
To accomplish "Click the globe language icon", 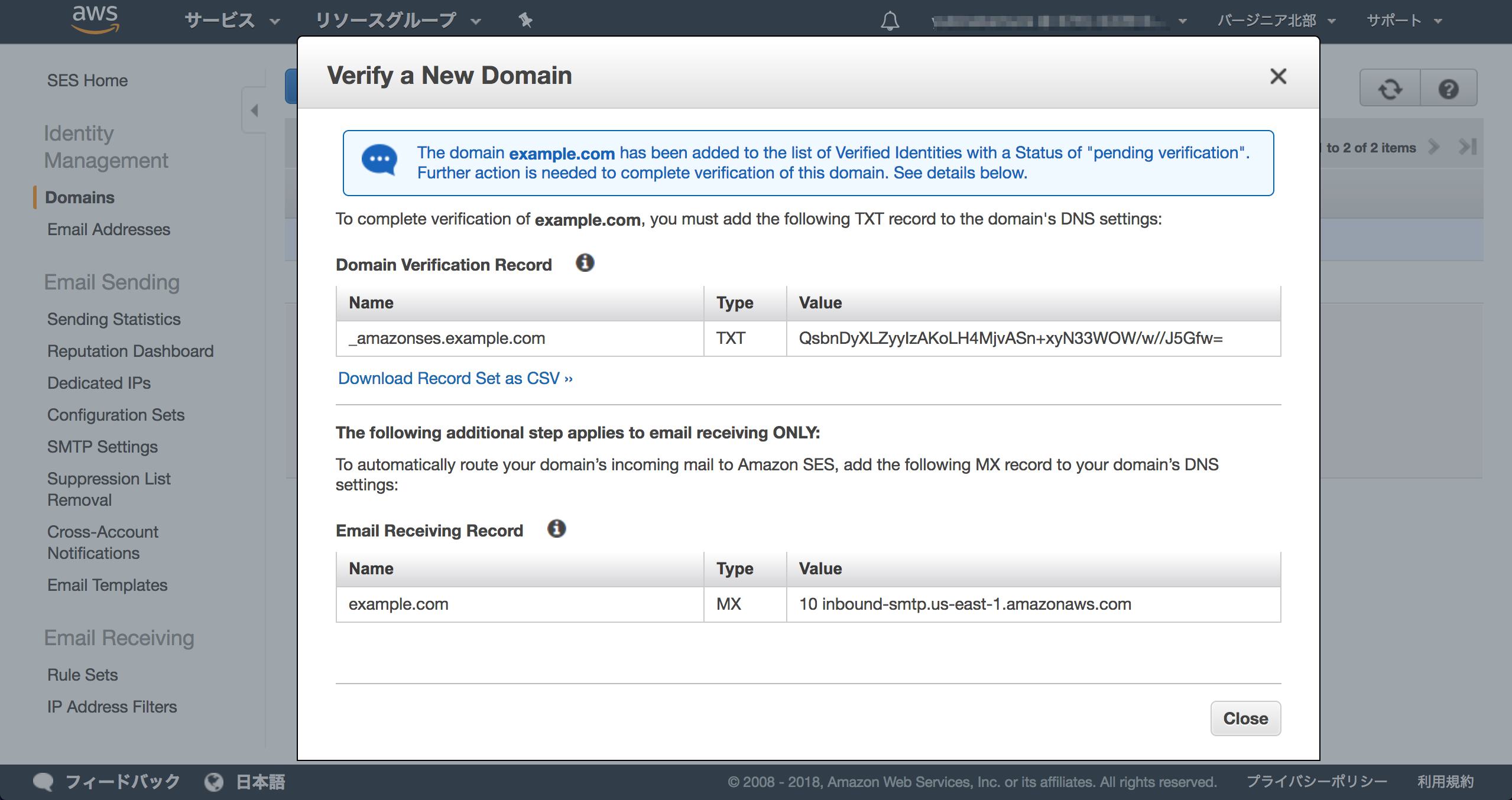I will click(x=213, y=782).
